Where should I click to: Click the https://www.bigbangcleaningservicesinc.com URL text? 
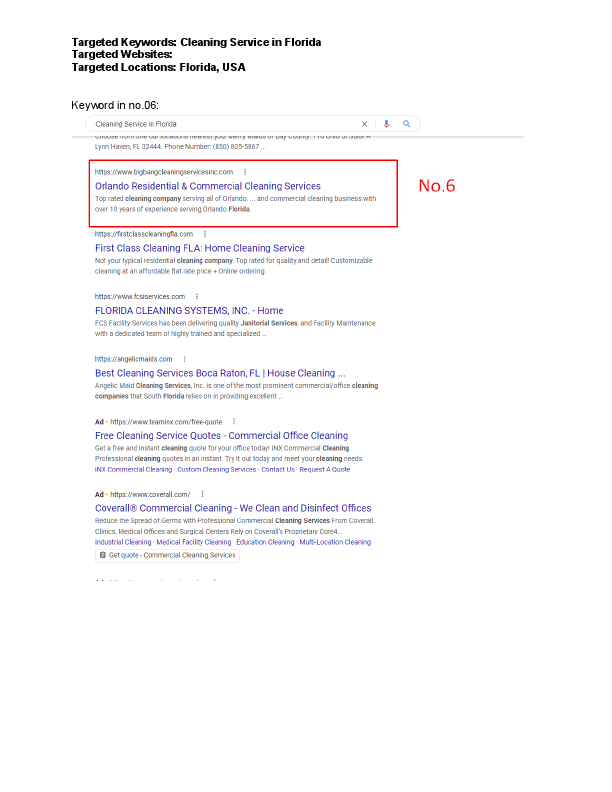pyautogui.click(x=164, y=172)
